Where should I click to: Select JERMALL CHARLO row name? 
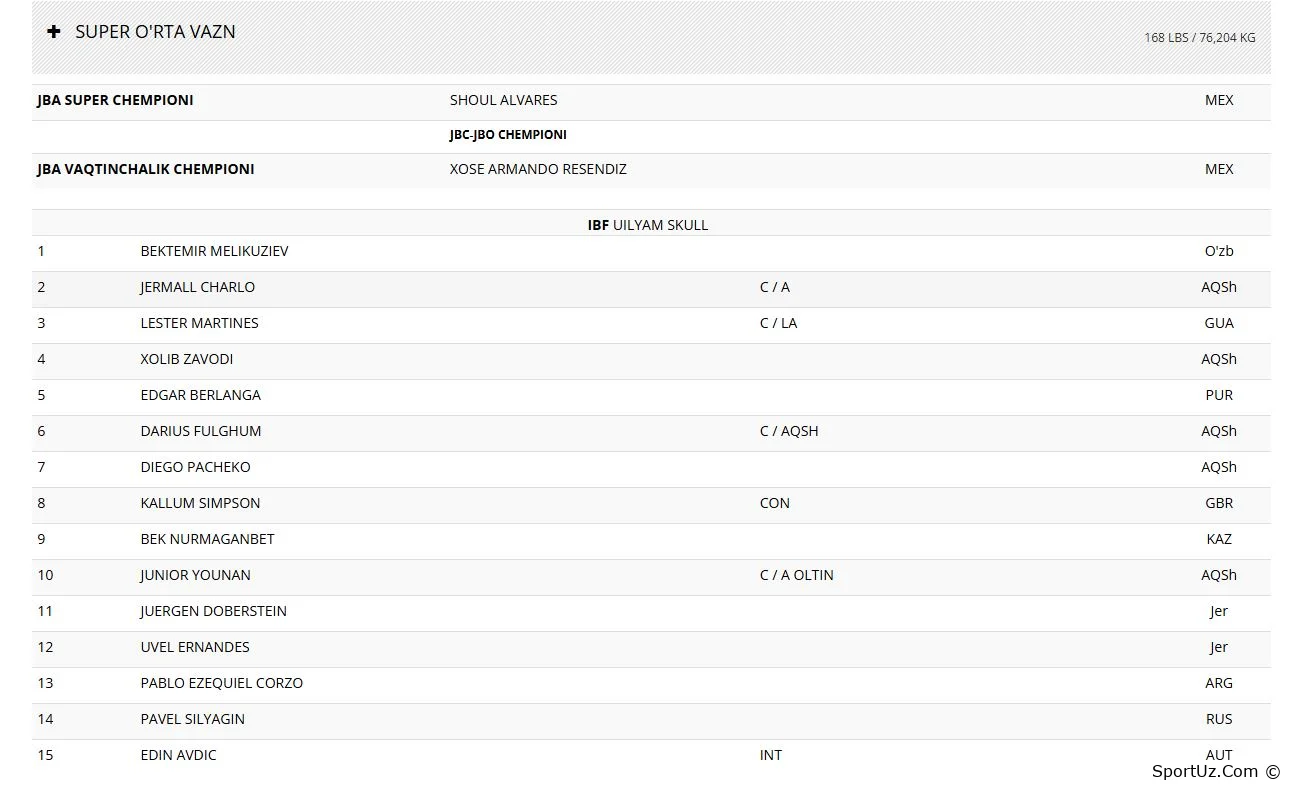point(198,287)
